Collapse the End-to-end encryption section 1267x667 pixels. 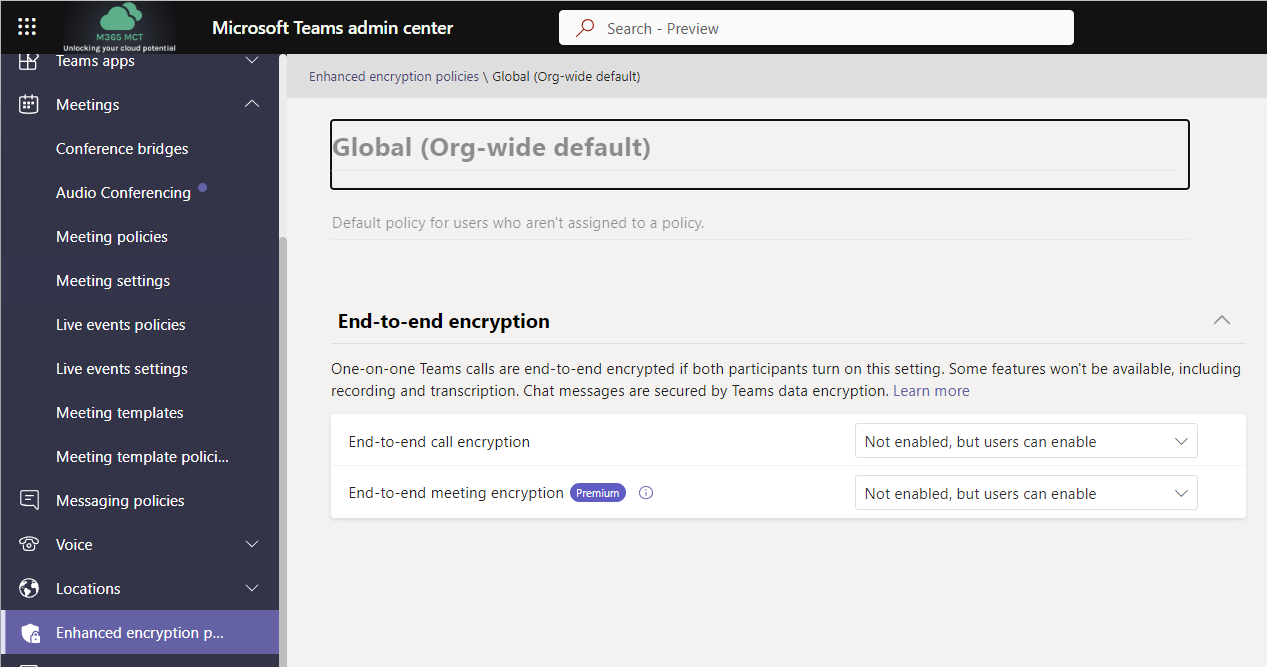1221,320
